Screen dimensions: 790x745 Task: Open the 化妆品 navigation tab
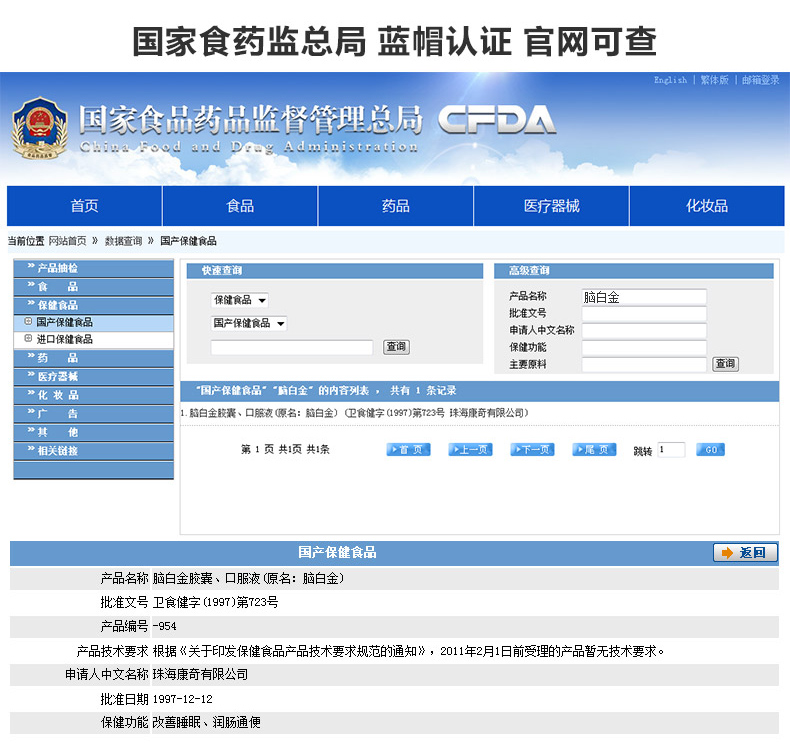pos(707,206)
